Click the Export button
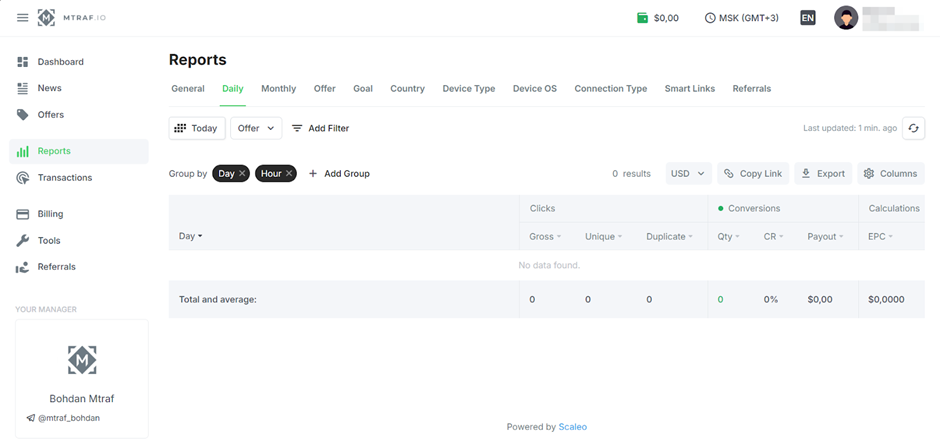Screen dimensions: 940x445 tap(823, 174)
